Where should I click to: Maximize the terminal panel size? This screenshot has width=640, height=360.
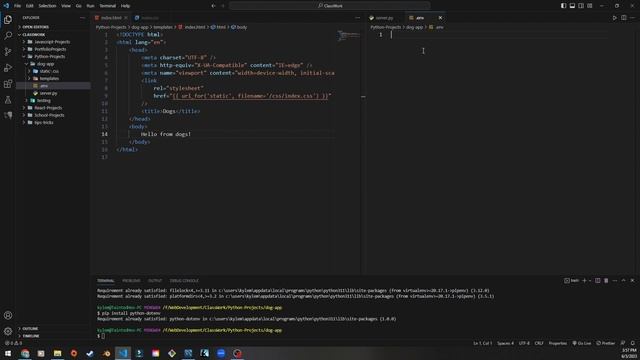(623, 280)
